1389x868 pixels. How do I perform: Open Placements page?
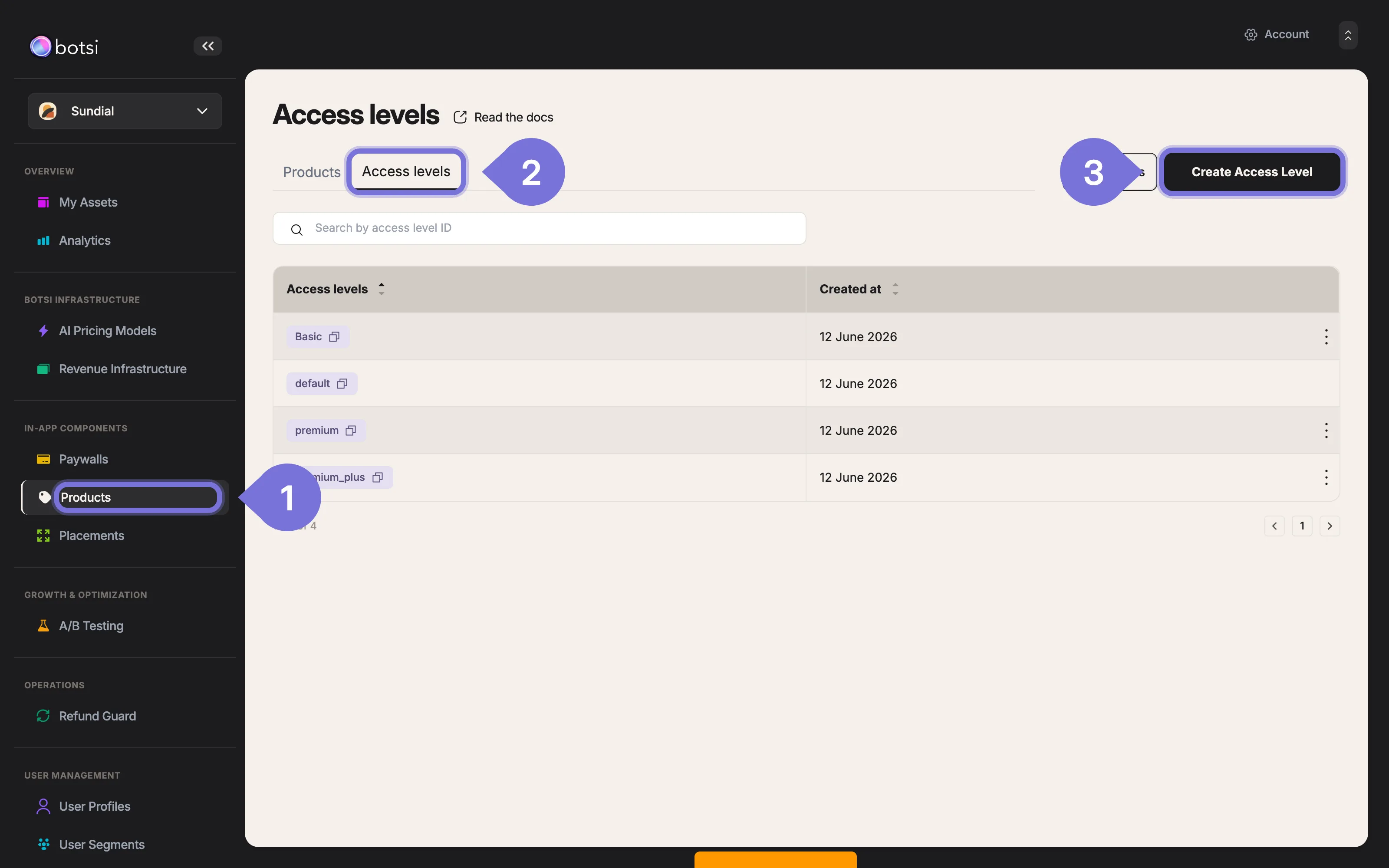click(x=91, y=536)
